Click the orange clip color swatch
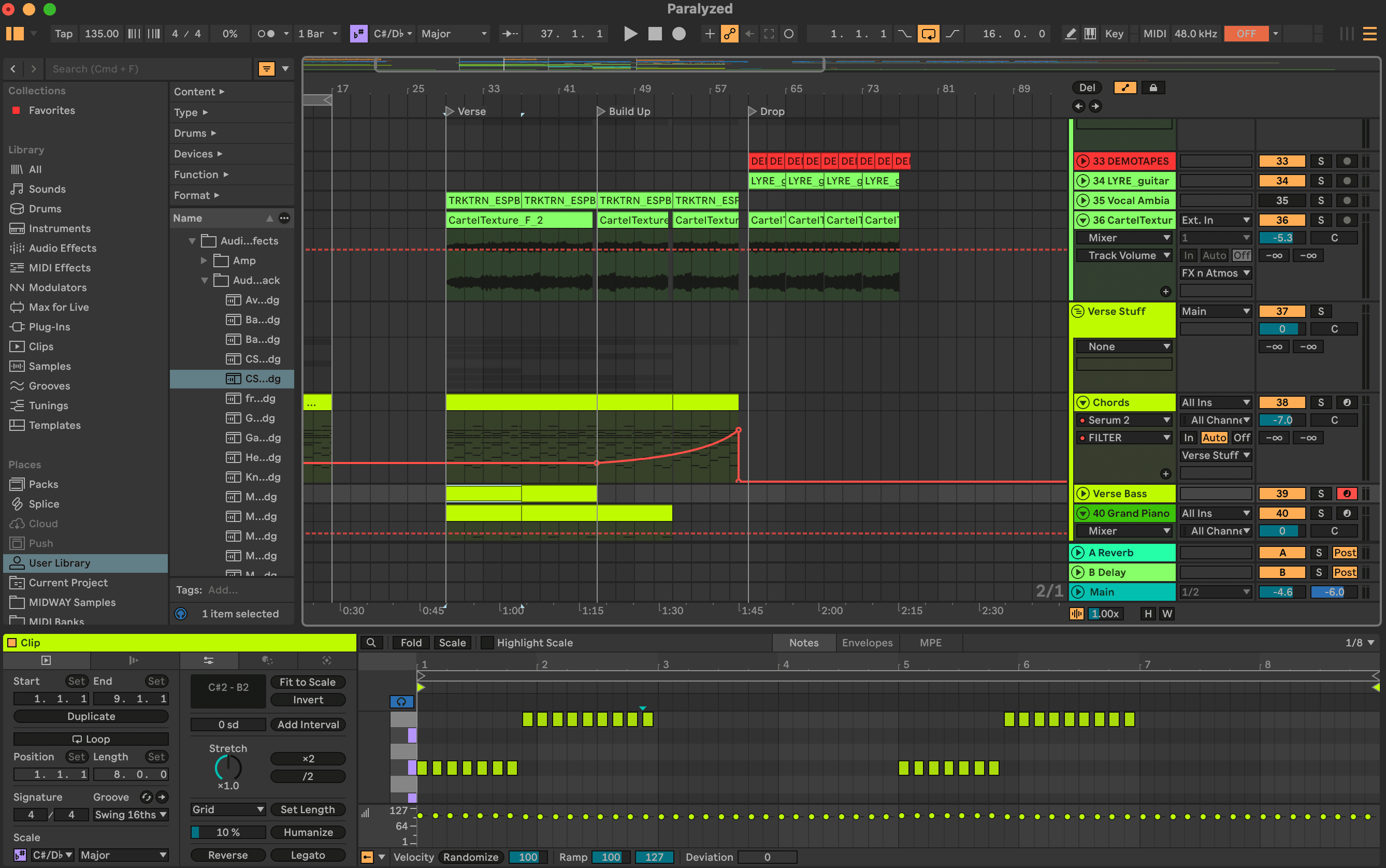This screenshot has width=1386, height=868. click(x=11, y=642)
